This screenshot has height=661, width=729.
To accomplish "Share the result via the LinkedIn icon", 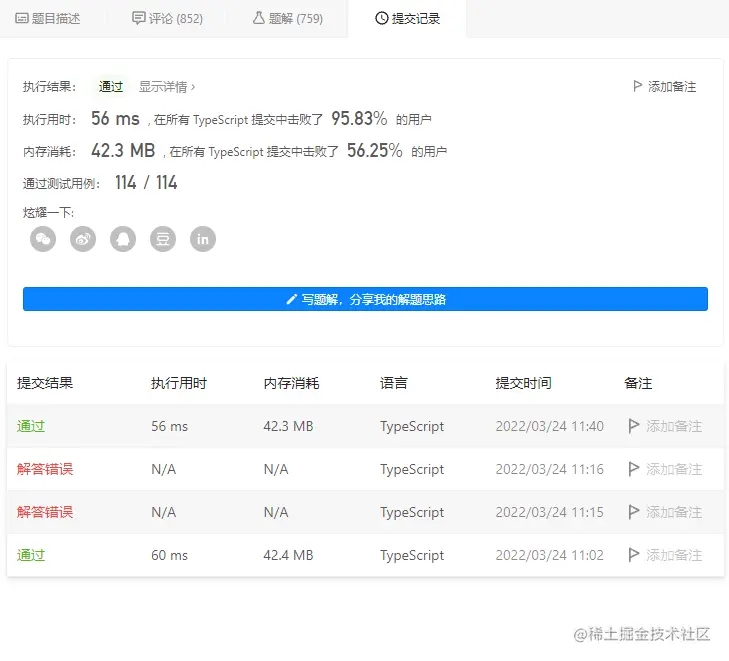I will pyautogui.click(x=203, y=239).
